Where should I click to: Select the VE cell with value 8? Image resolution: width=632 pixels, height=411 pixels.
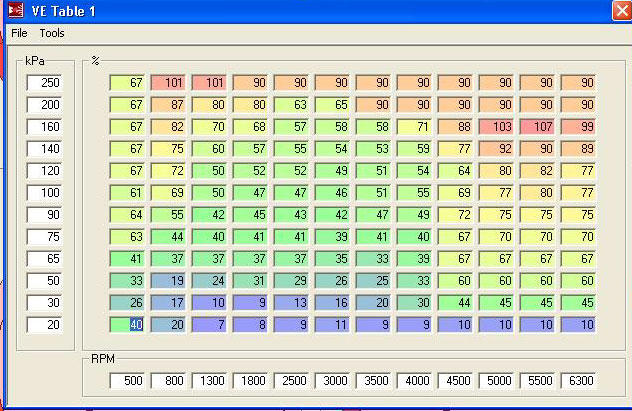(250, 325)
